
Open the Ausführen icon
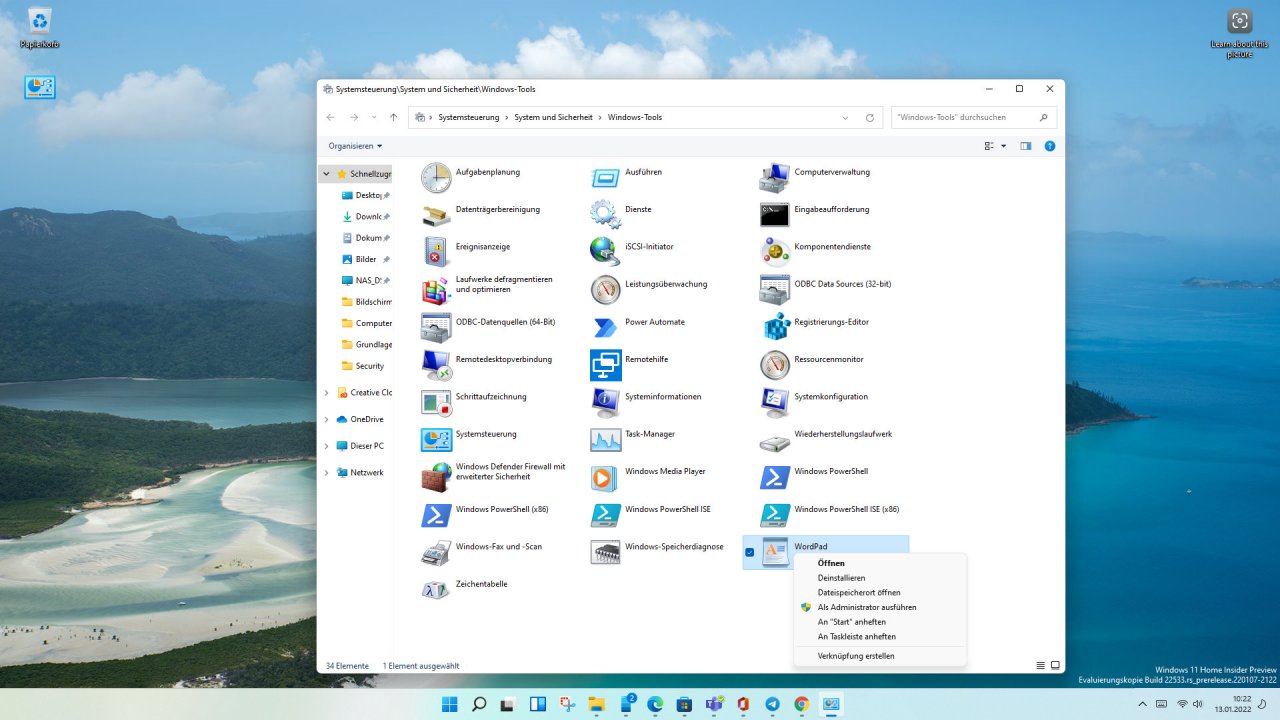[605, 178]
